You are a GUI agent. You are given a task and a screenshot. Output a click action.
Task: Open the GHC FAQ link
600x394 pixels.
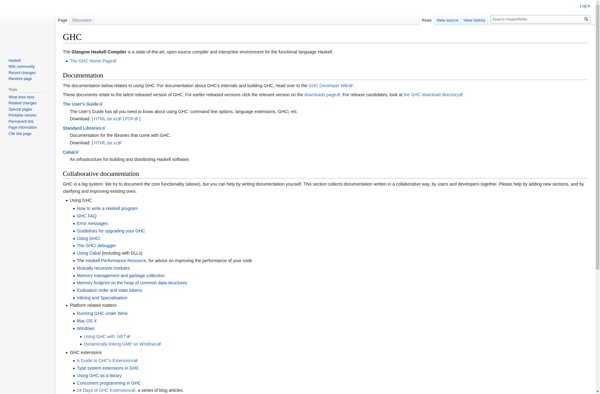(86, 216)
